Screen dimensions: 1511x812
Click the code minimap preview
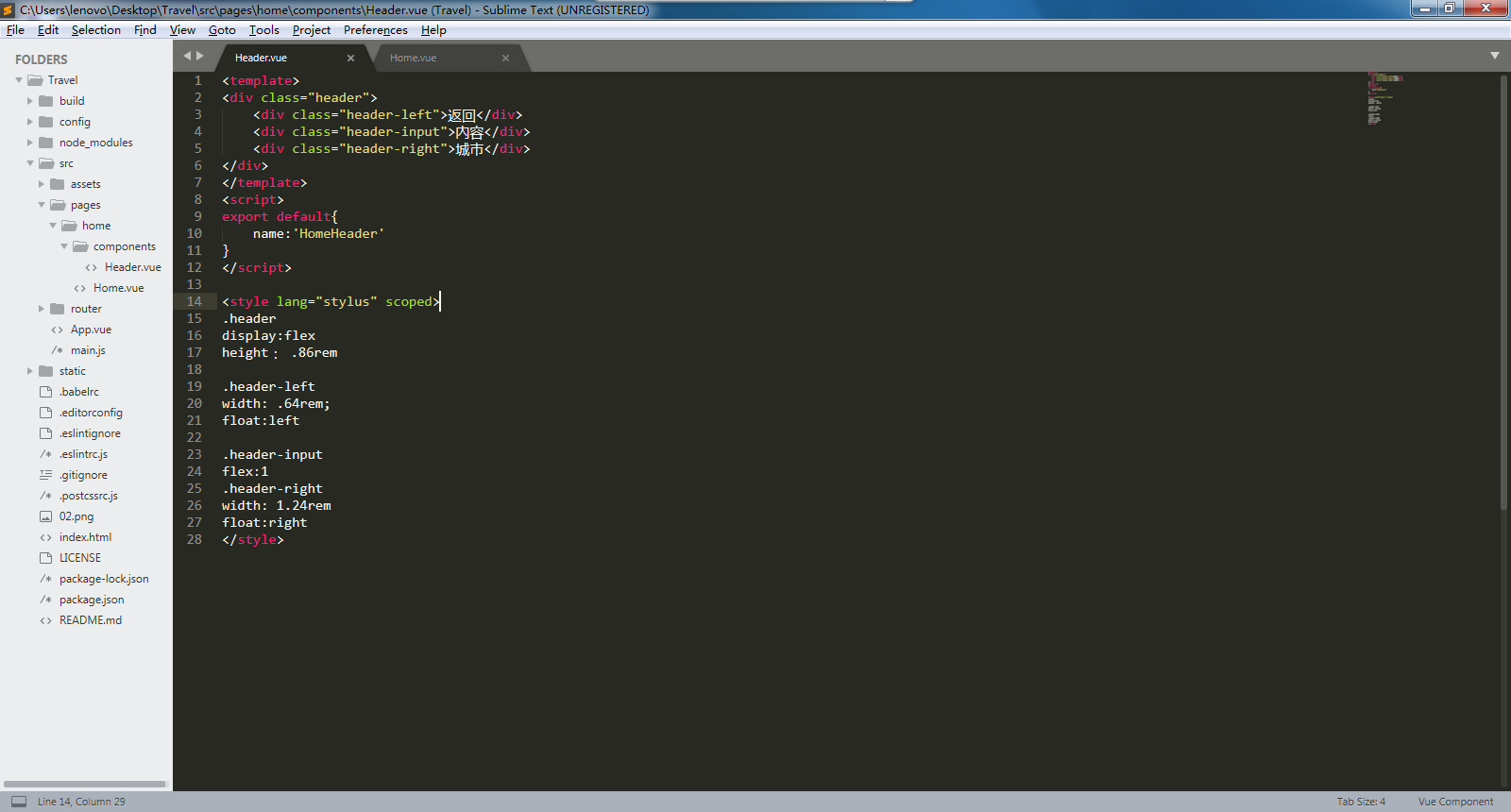(x=1385, y=97)
